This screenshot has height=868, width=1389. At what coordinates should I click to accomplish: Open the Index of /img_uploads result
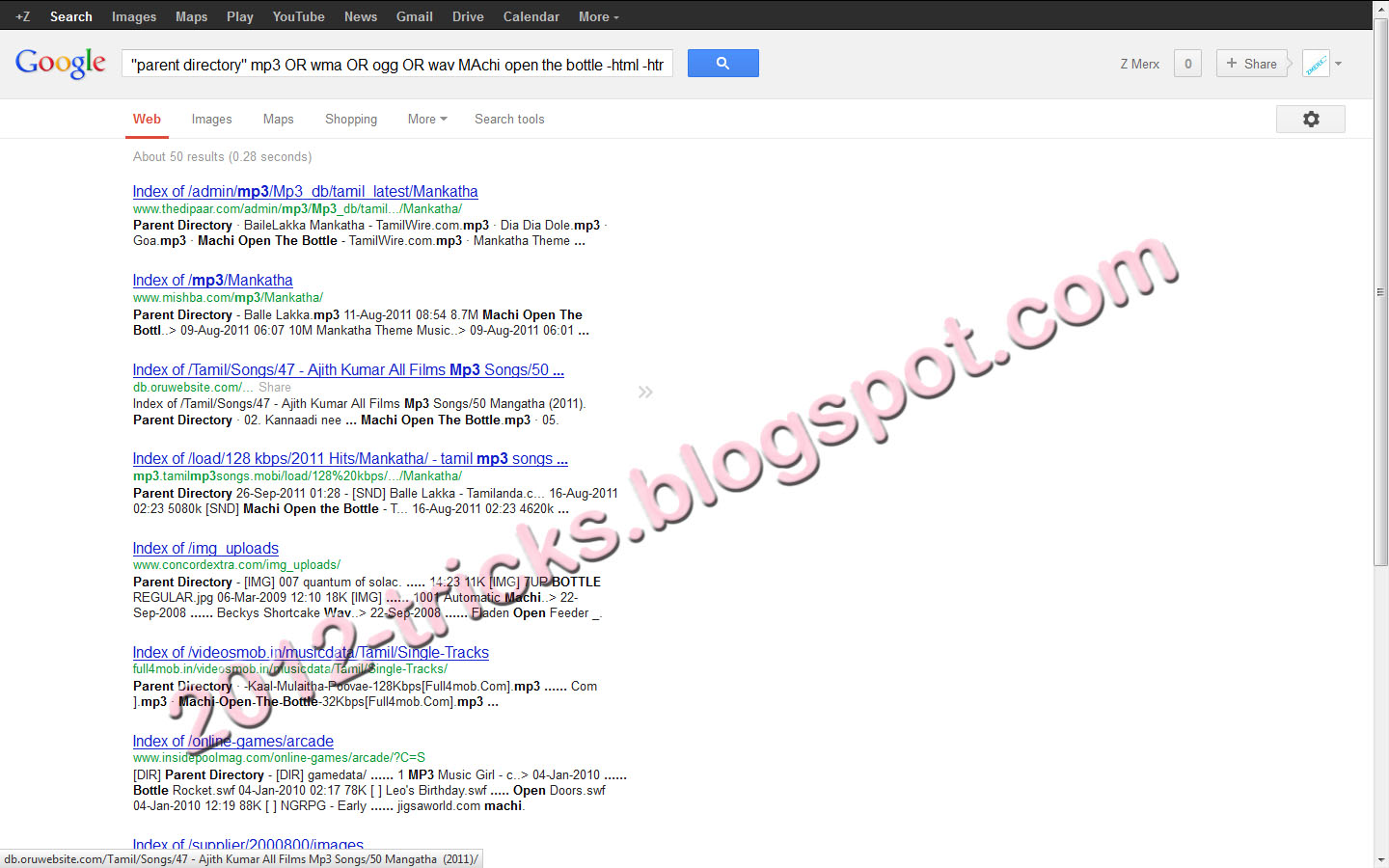tap(205, 548)
